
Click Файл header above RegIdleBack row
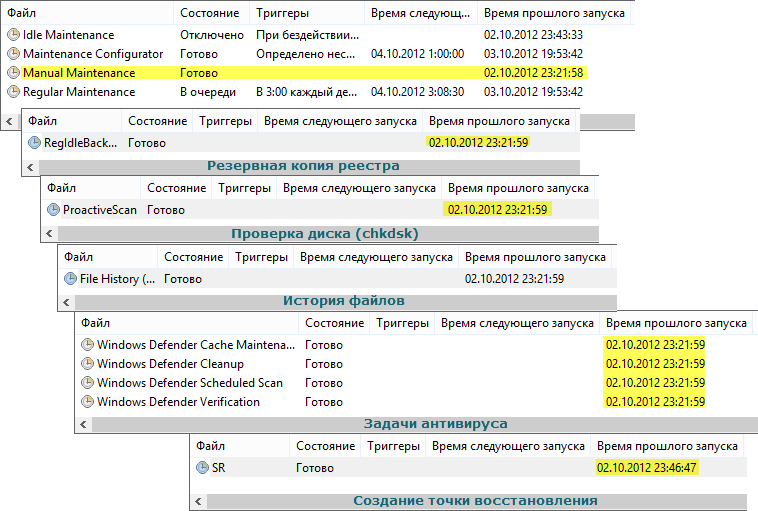tap(72, 121)
